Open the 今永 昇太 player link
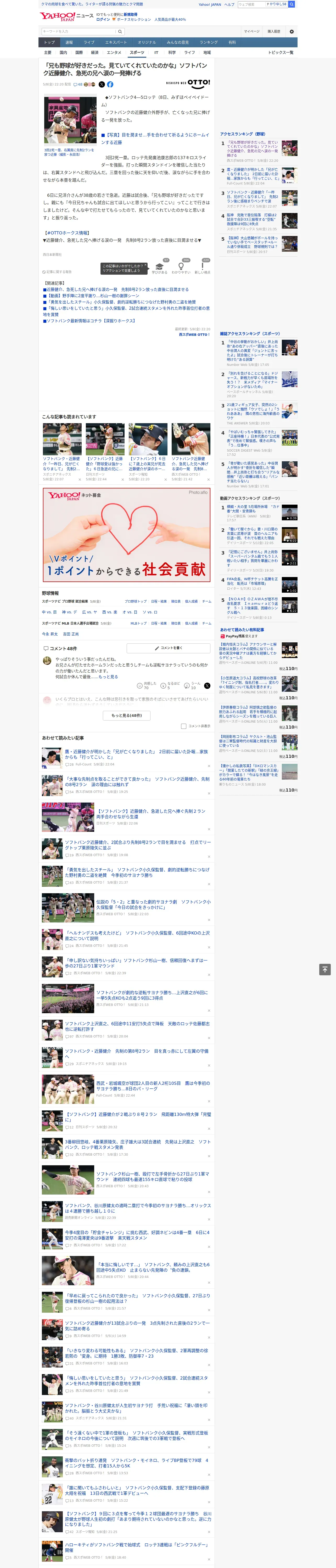The height and width of the screenshot is (1568, 336). (50, 634)
